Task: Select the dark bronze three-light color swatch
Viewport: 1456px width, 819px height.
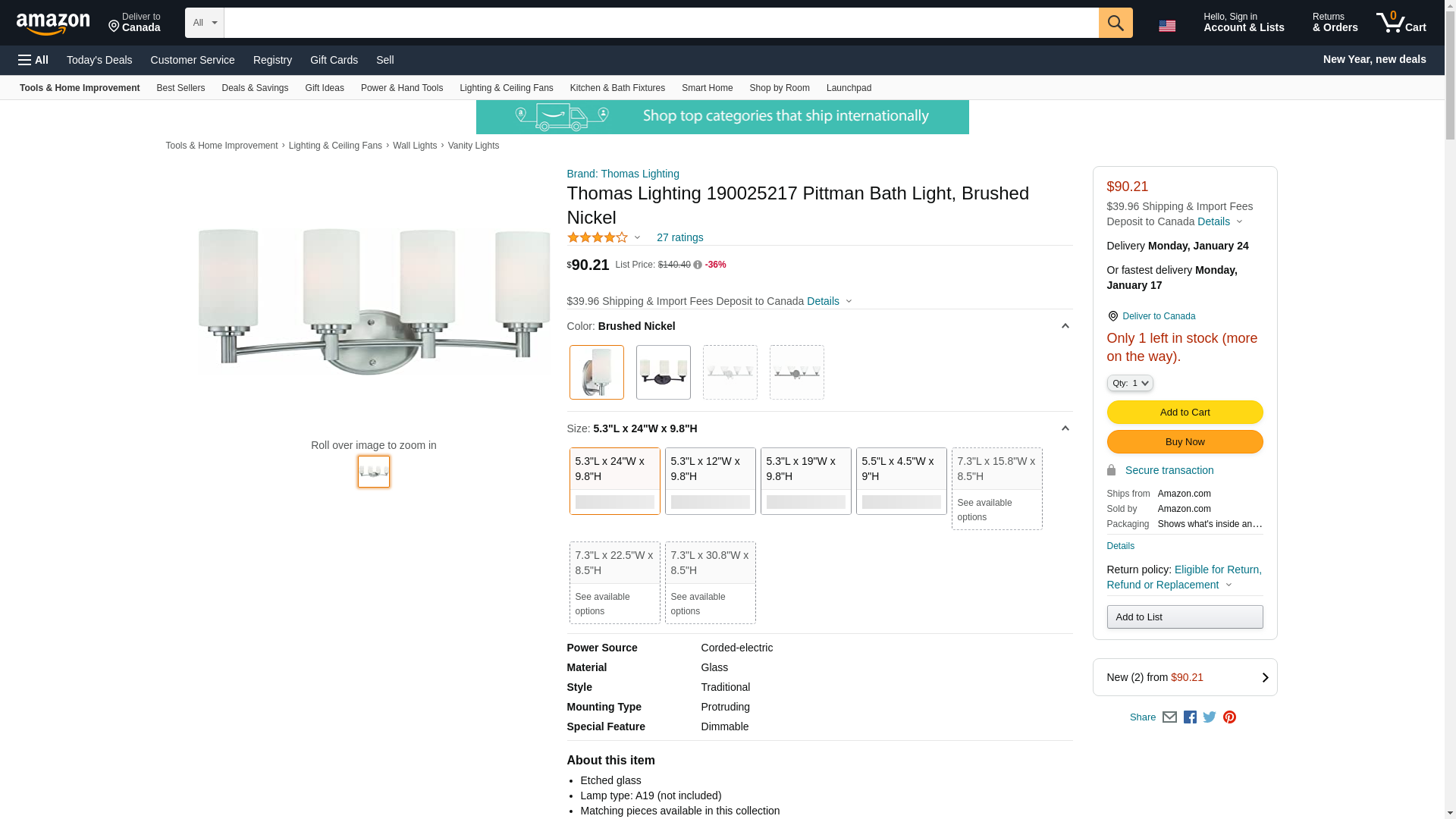Action: [x=663, y=372]
